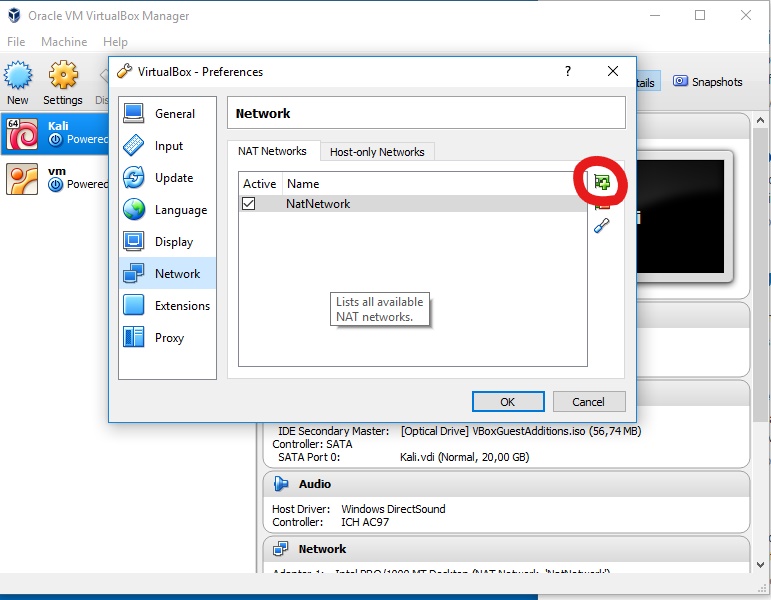The height and width of the screenshot is (600, 771).
Task: Click the Audio section header
Action: pyautogui.click(x=506, y=484)
